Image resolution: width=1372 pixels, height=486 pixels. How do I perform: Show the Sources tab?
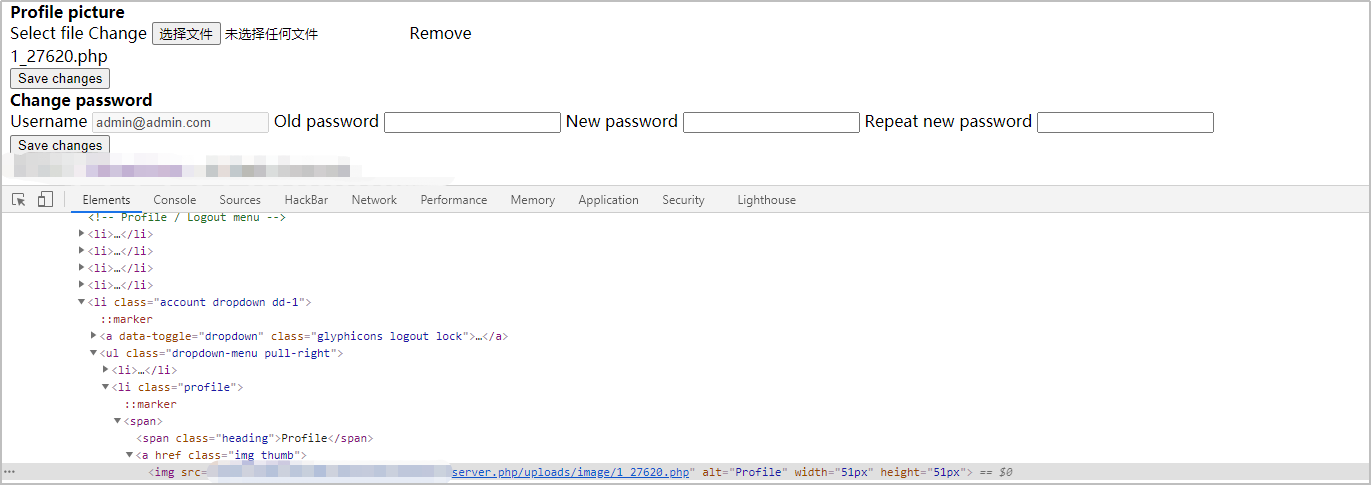[240, 200]
